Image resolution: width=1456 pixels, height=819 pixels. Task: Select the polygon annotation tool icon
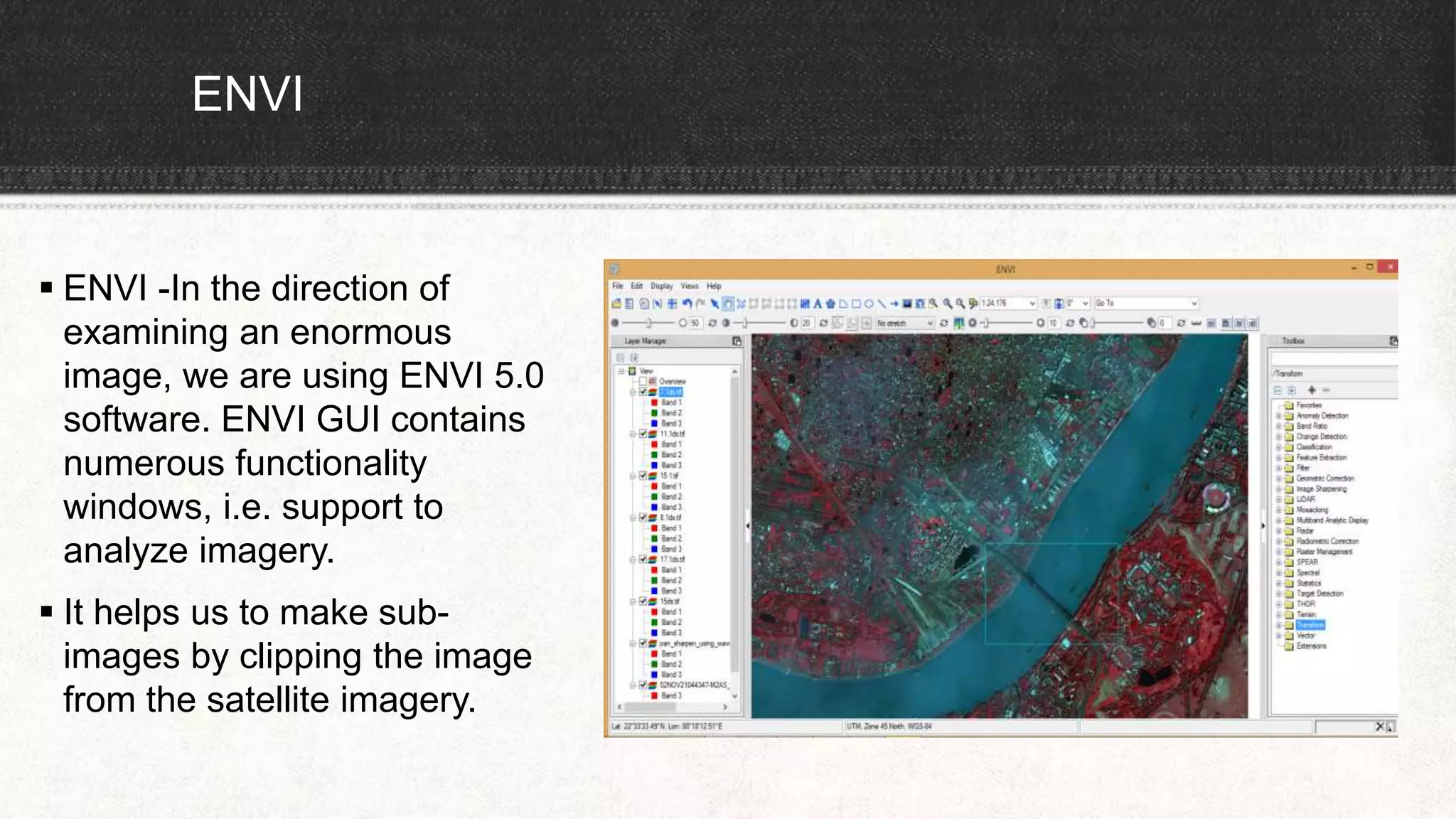point(843,304)
